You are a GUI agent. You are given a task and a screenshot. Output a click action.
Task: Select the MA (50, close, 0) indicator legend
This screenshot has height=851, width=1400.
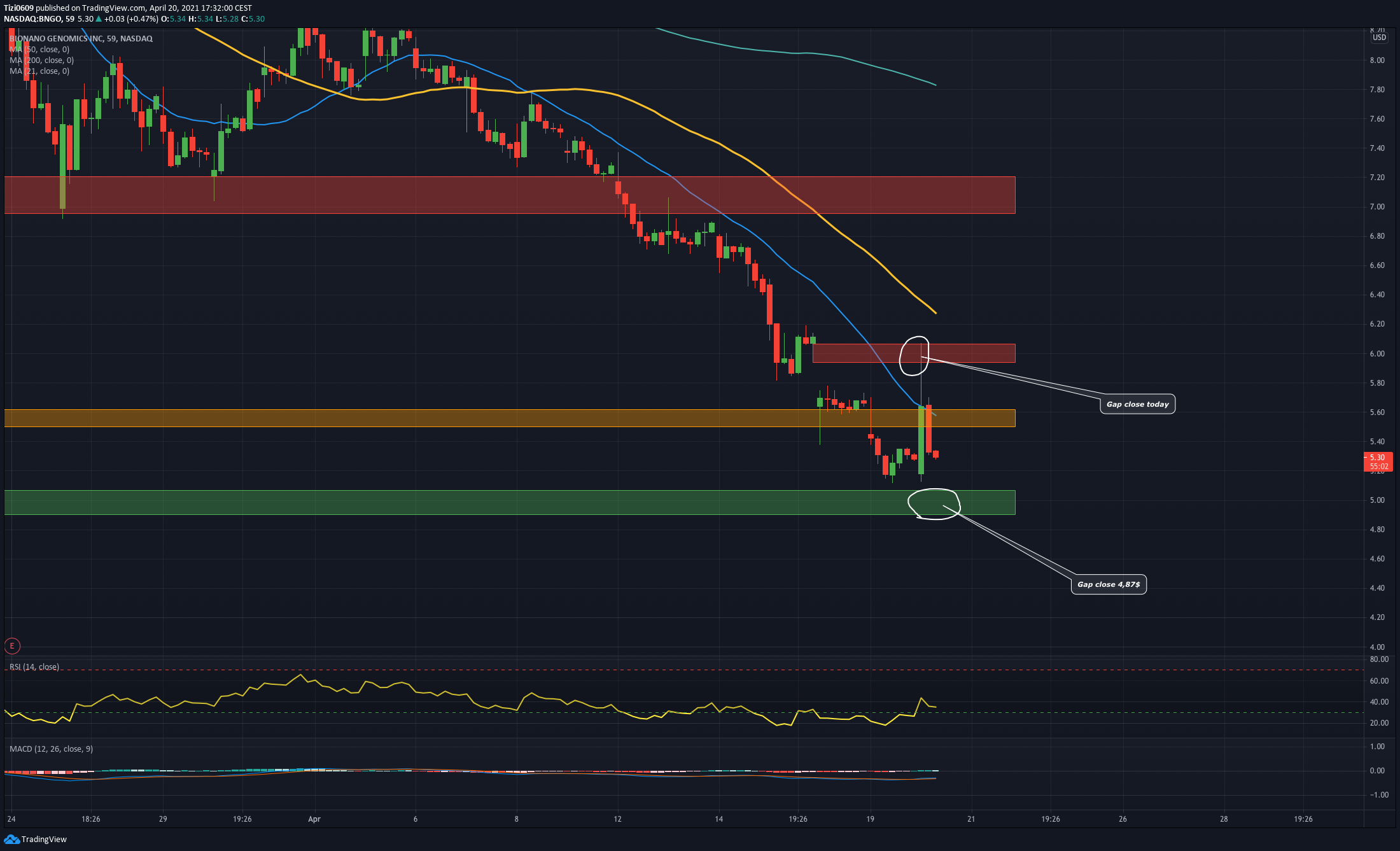pos(39,49)
